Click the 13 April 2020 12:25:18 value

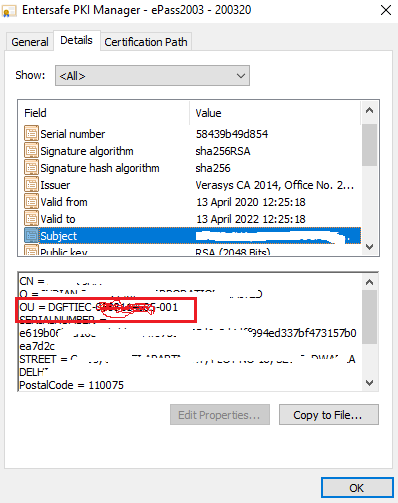pyautogui.click(x=251, y=202)
